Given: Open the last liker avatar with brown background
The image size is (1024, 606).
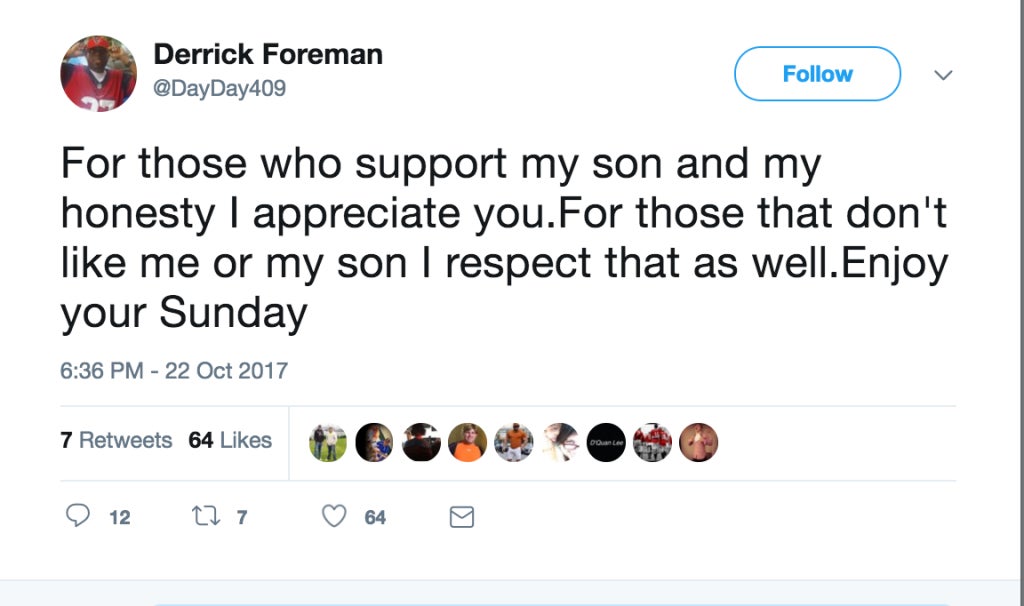Looking at the screenshot, I should [699, 442].
